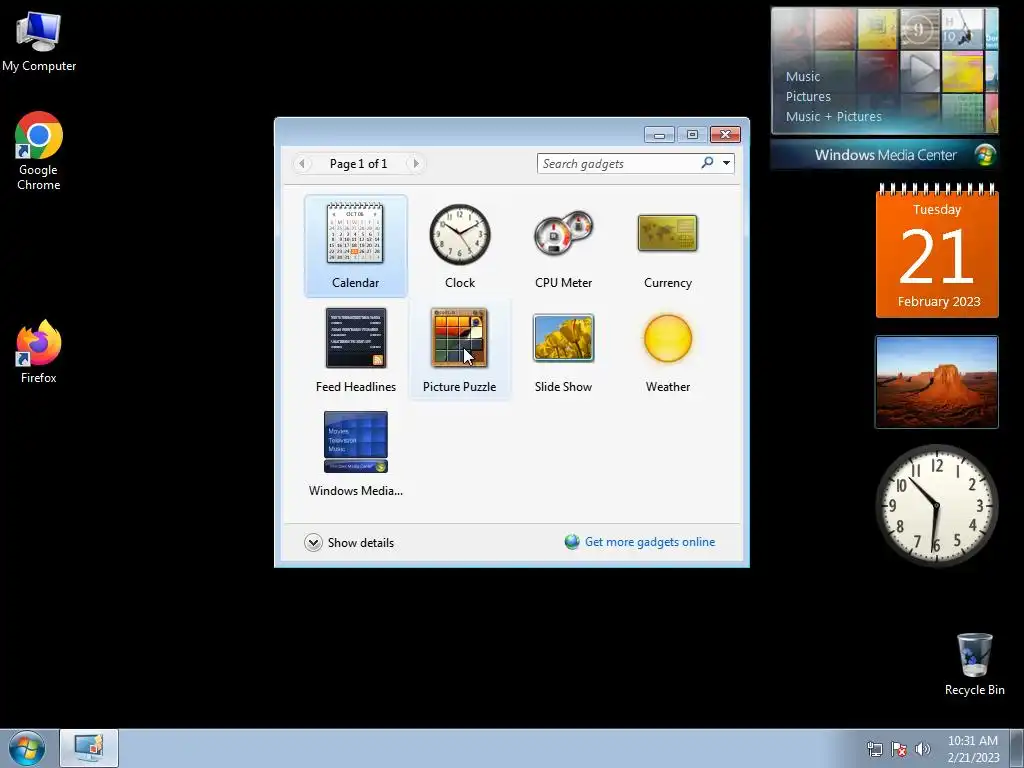Click the desert slide show gadget

937,382
